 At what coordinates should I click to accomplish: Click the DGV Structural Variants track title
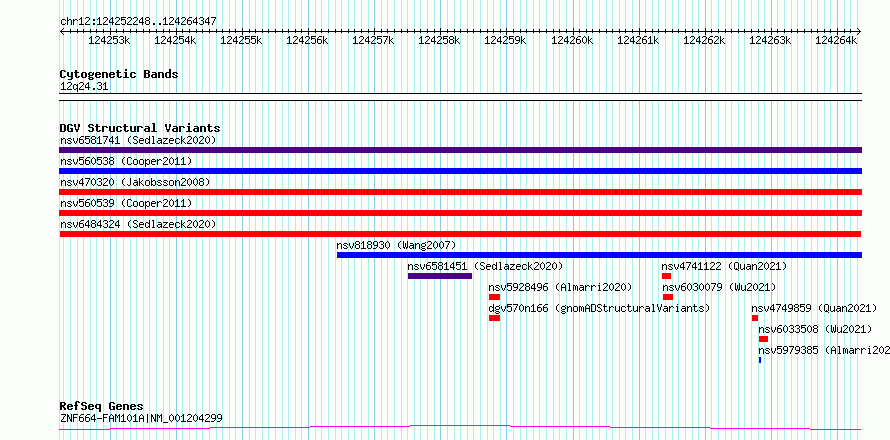pyautogui.click(x=140, y=128)
